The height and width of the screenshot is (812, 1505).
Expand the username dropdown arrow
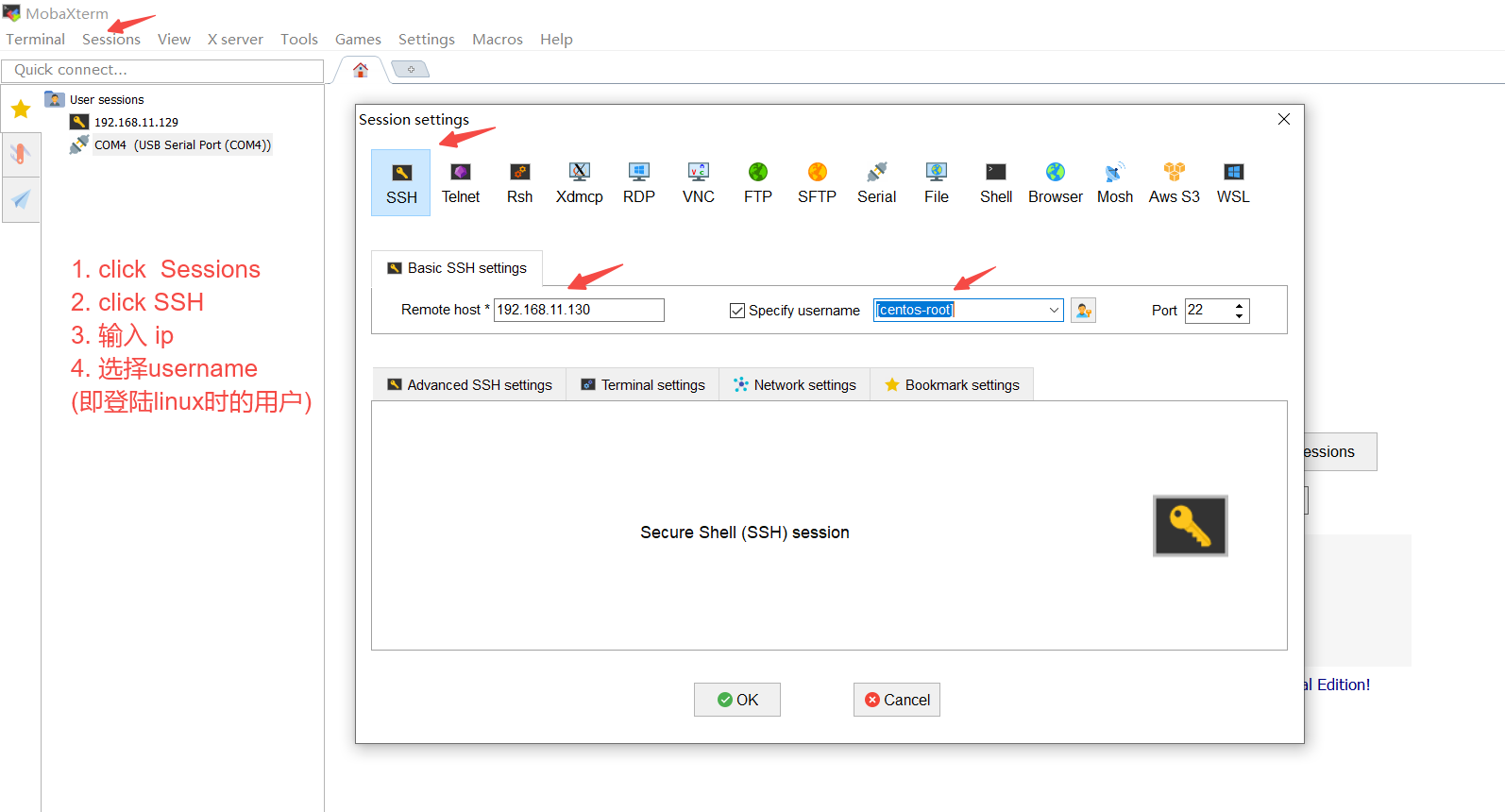click(x=1054, y=310)
